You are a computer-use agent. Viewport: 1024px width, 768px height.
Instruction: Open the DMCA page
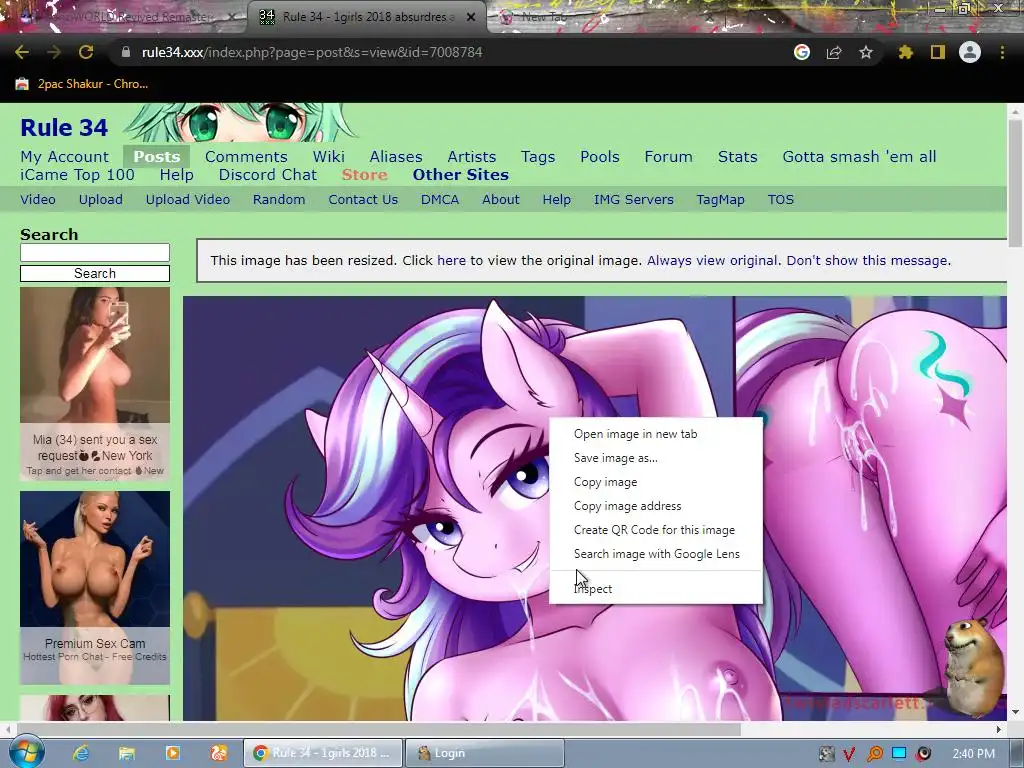tap(440, 200)
